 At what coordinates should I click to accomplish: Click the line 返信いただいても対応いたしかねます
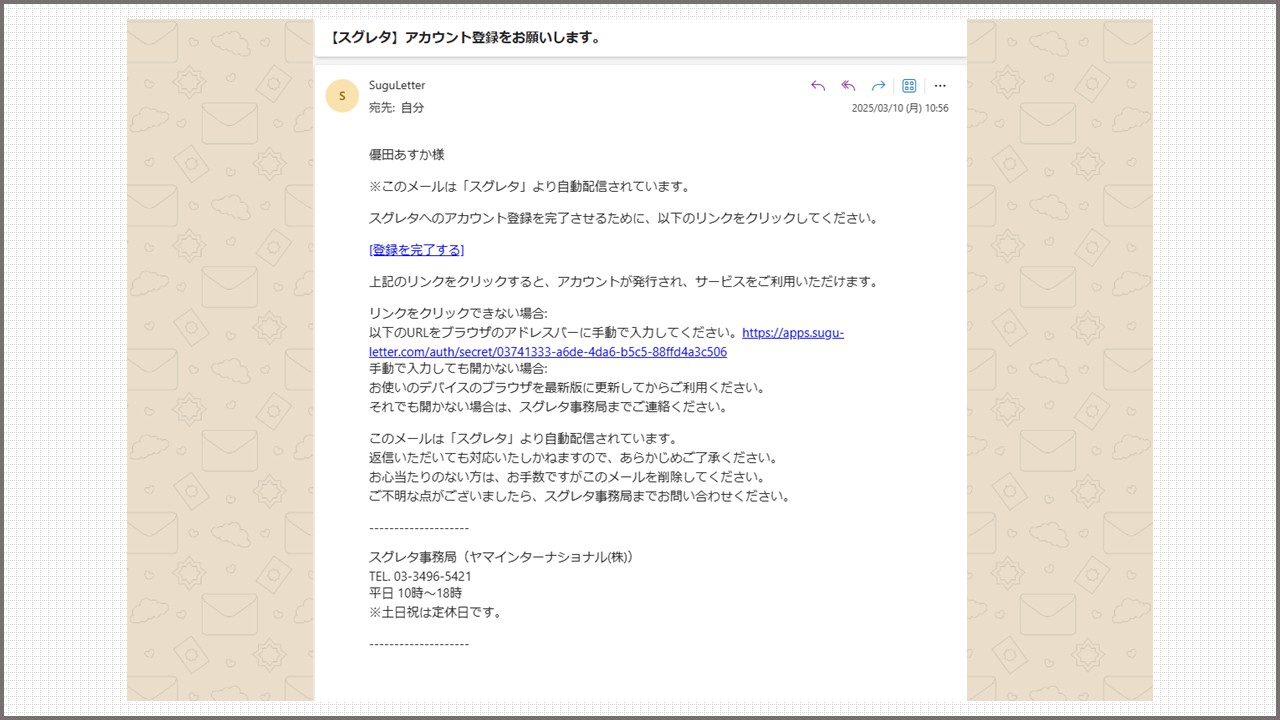pyautogui.click(x=574, y=458)
